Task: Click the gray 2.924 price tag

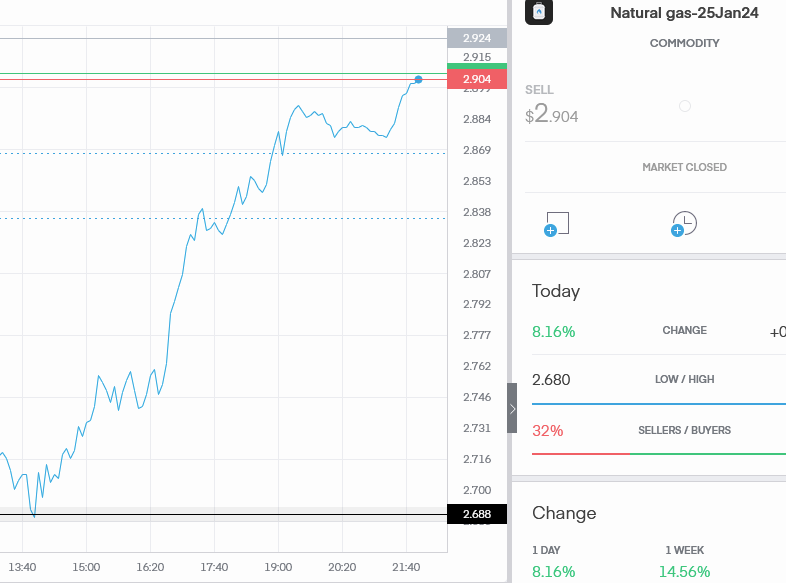Action: (477, 38)
